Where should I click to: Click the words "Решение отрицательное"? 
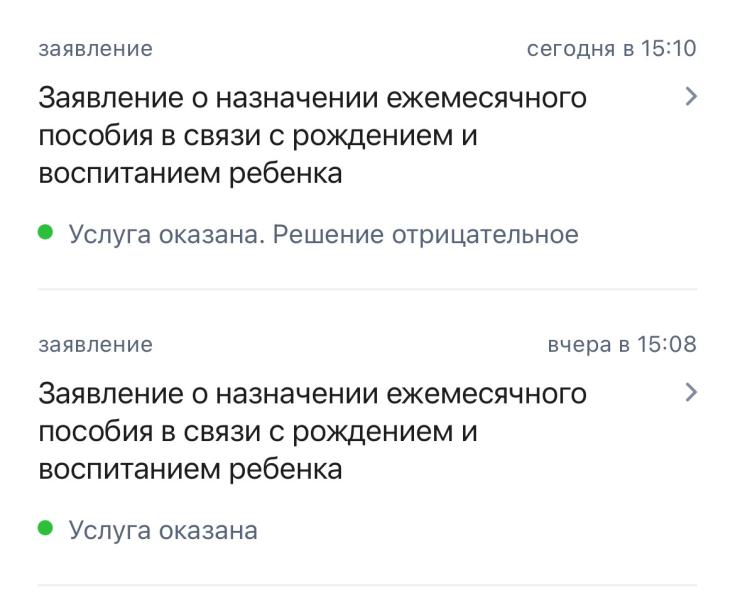[x=426, y=235]
